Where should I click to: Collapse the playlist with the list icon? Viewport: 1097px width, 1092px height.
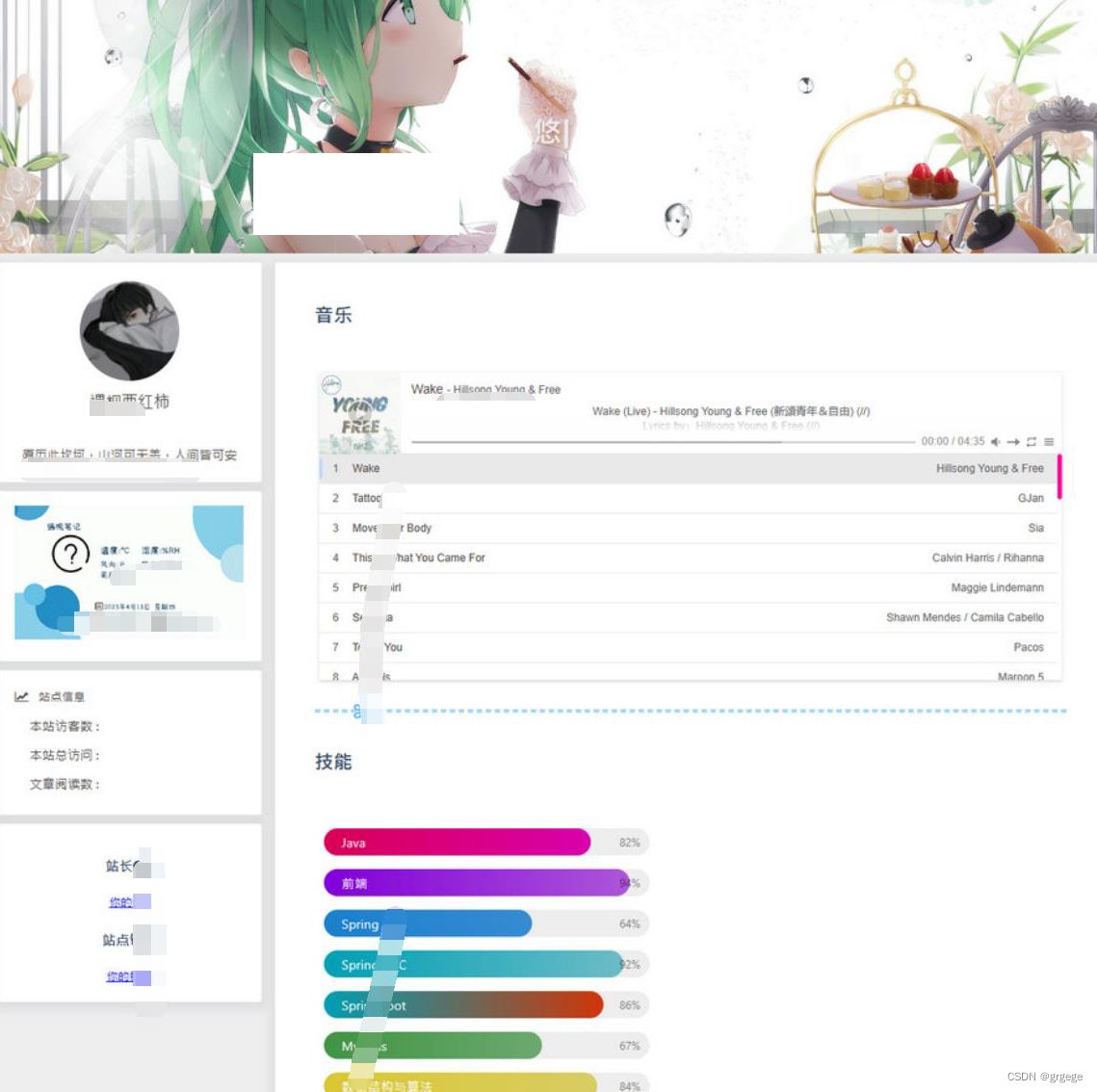1049,442
